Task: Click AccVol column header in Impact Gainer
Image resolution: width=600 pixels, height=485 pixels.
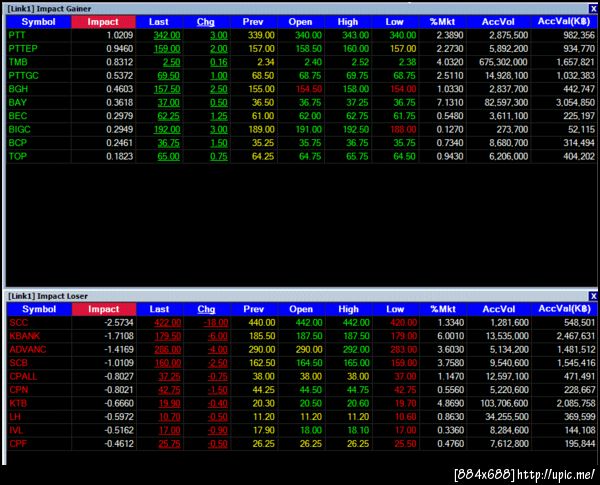Action: click(x=498, y=22)
